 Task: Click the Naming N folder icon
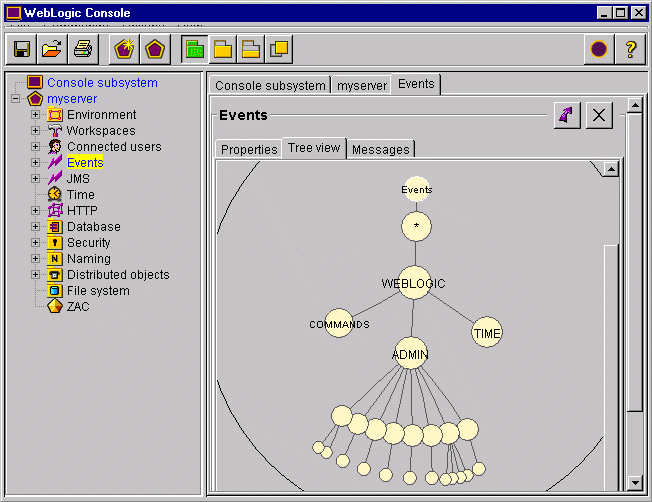[x=55, y=258]
